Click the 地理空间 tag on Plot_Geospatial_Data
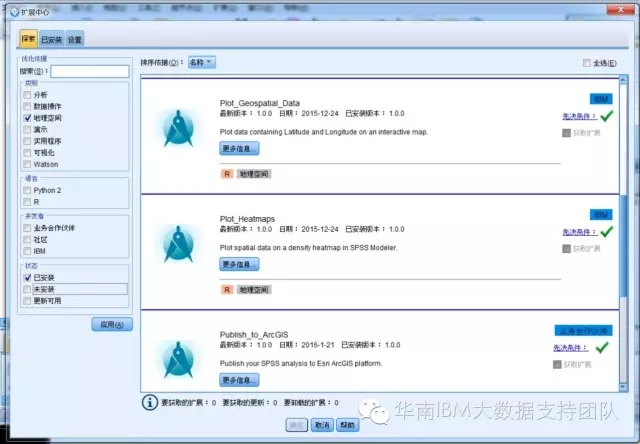Screen dimensions: 640x444 point(254,174)
